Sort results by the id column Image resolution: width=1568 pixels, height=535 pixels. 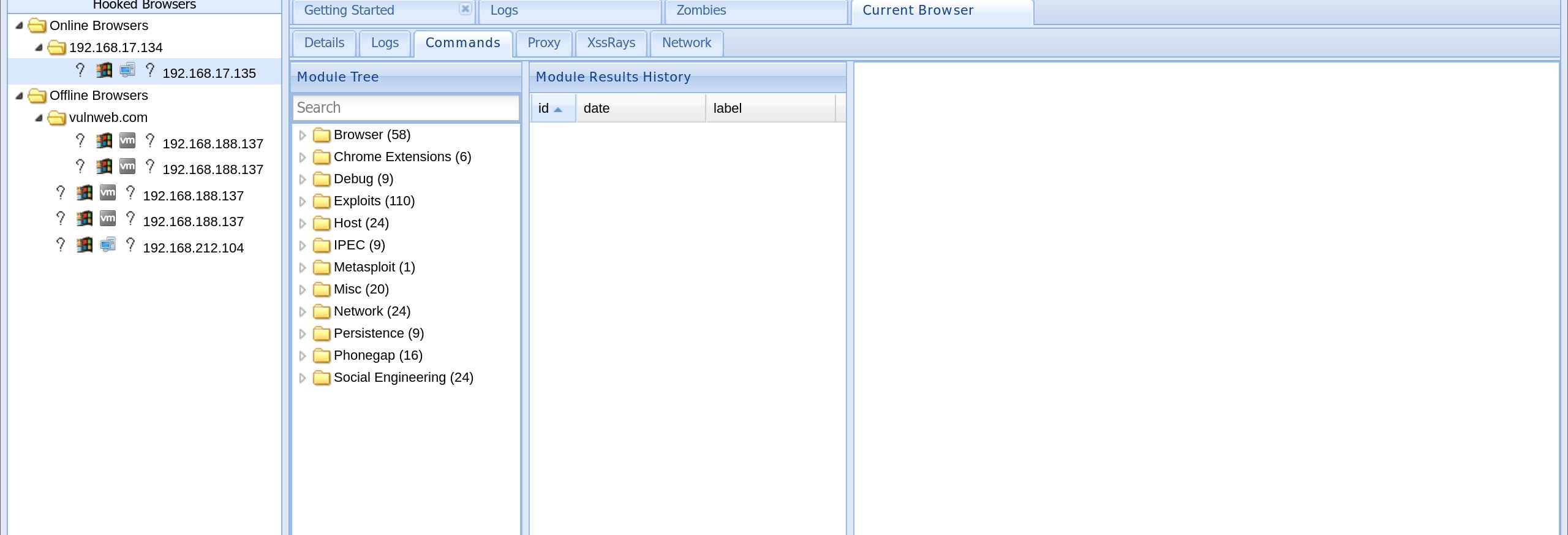point(544,108)
